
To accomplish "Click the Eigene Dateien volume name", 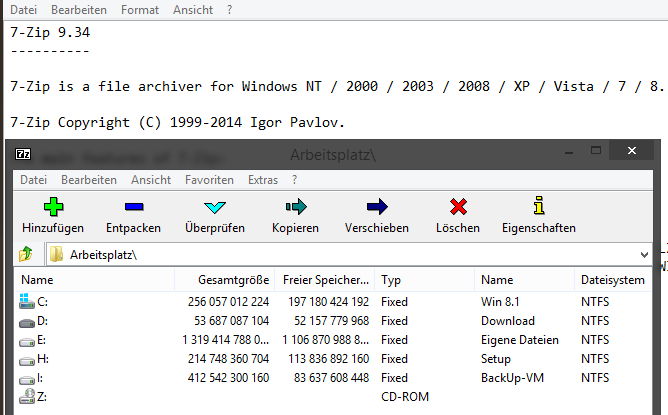I will click(520, 340).
